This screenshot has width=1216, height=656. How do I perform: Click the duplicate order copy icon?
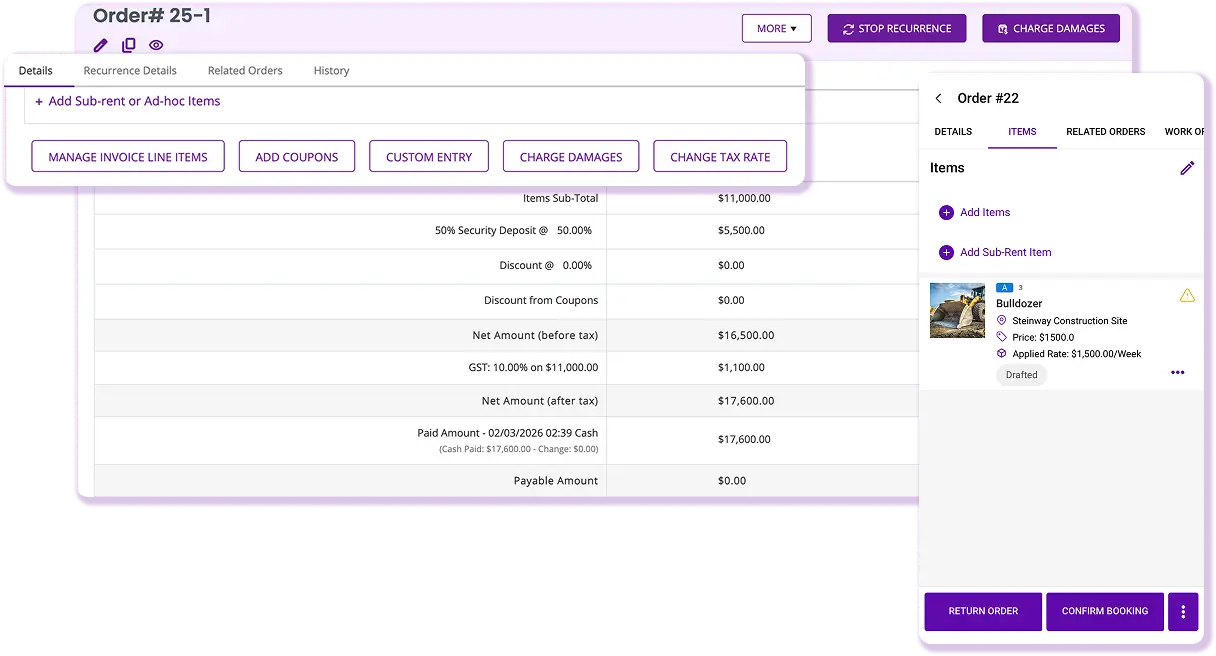pyautogui.click(x=128, y=45)
